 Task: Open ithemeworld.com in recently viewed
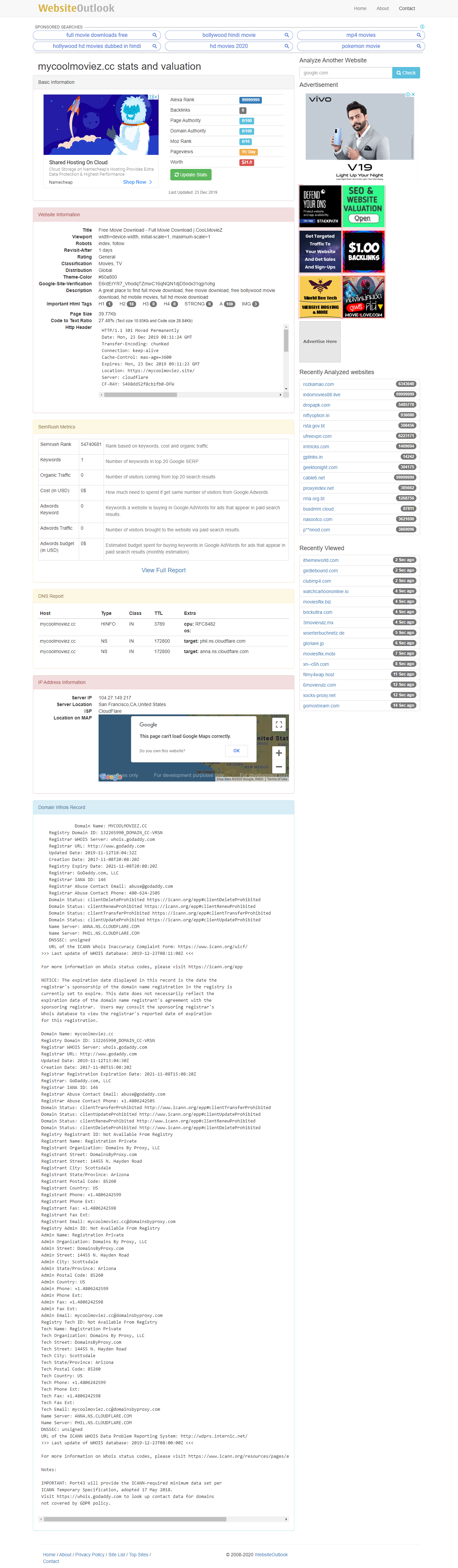[x=321, y=561]
